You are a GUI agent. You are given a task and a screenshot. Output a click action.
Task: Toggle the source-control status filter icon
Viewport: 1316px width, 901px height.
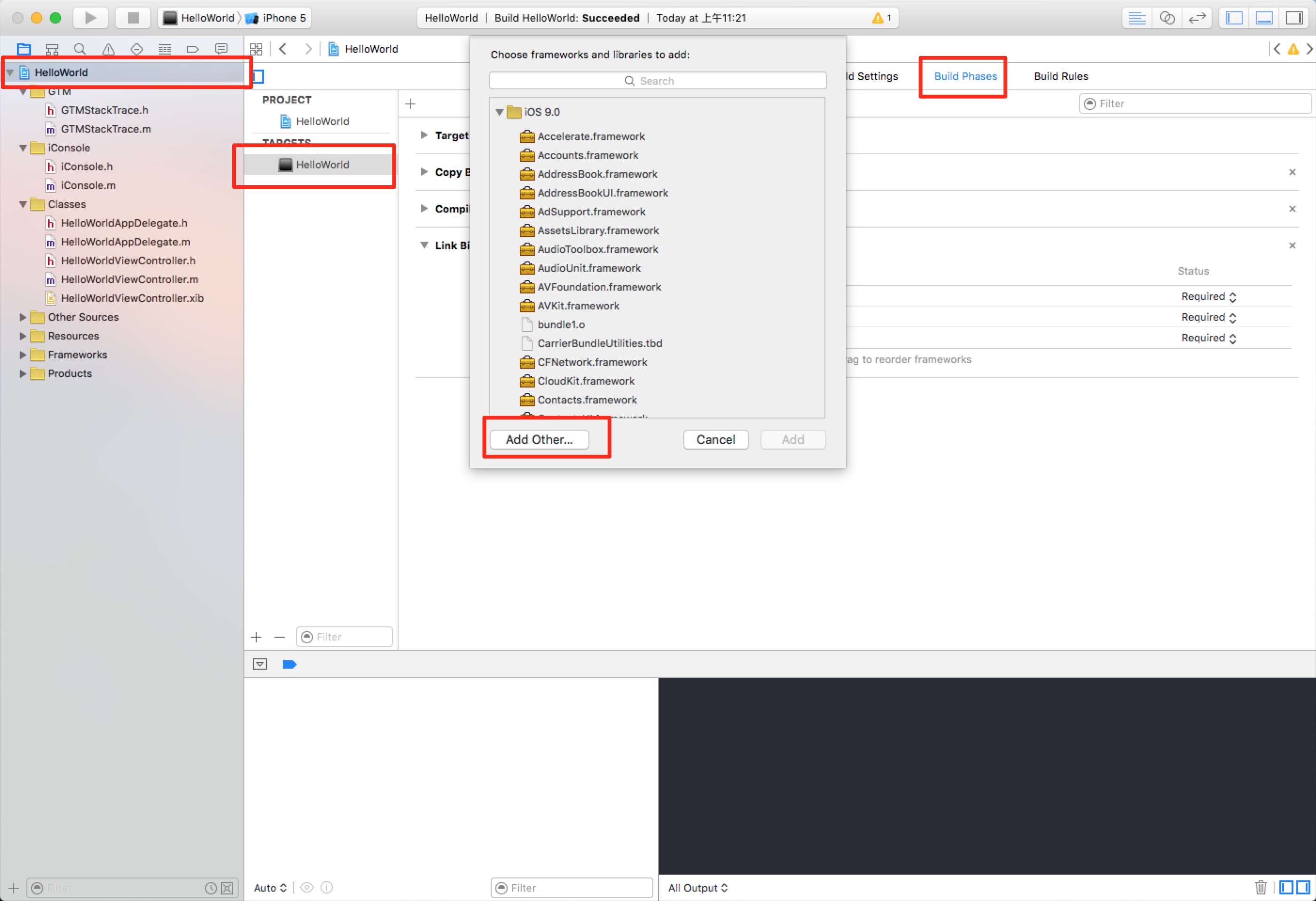click(x=227, y=888)
